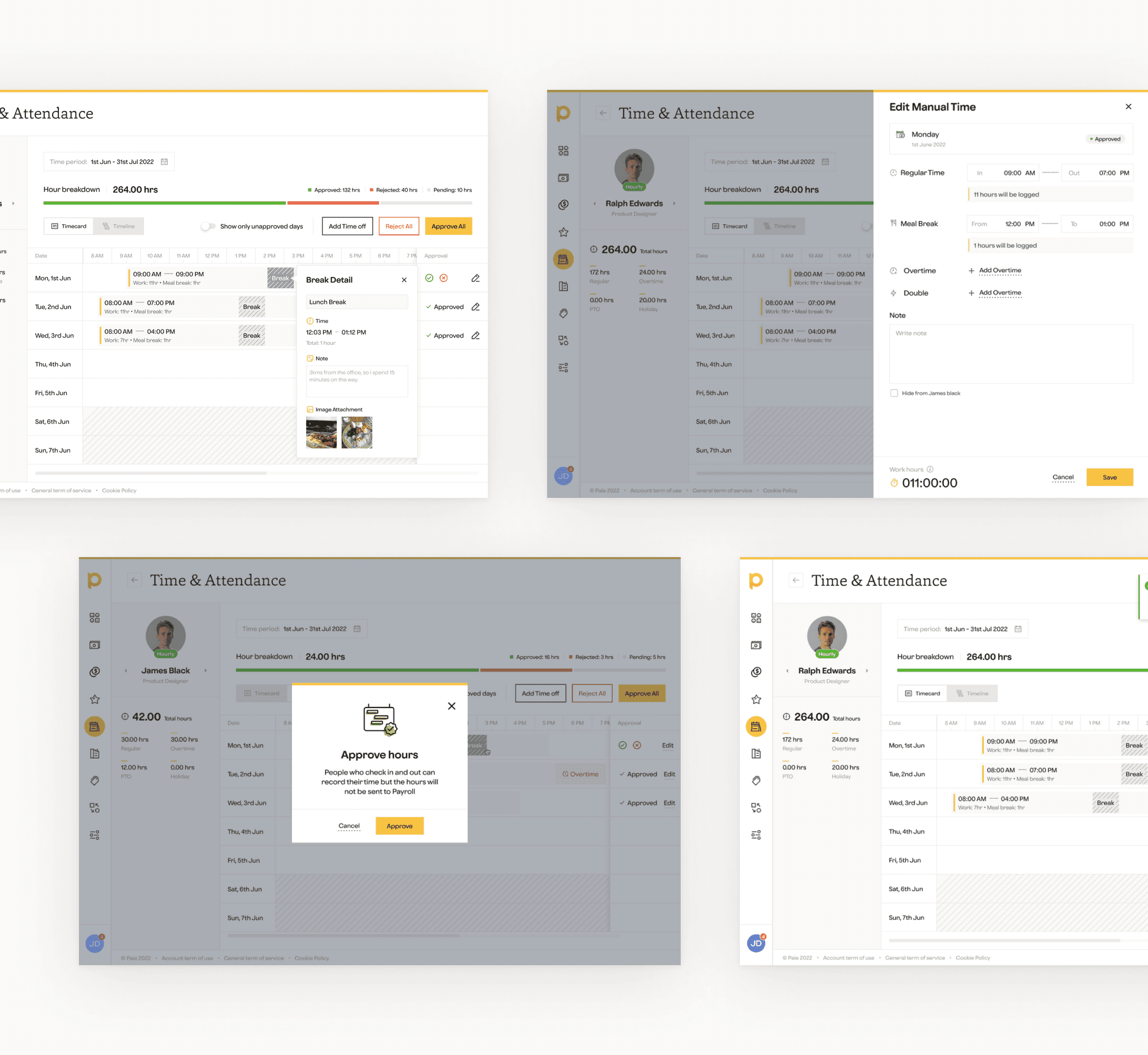Open the Dashboard icon in the sidebar
Screen dimensions: 1148x1055
click(564, 151)
